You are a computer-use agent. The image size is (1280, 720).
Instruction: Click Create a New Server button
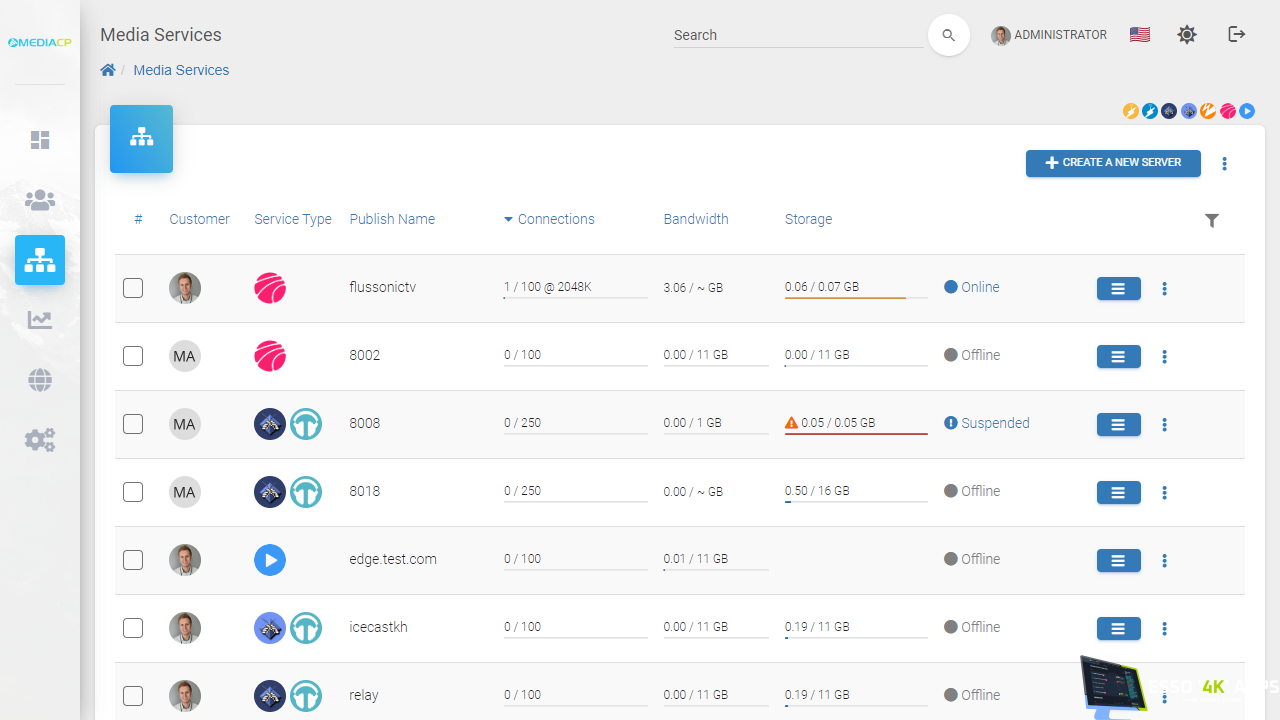pos(1113,163)
